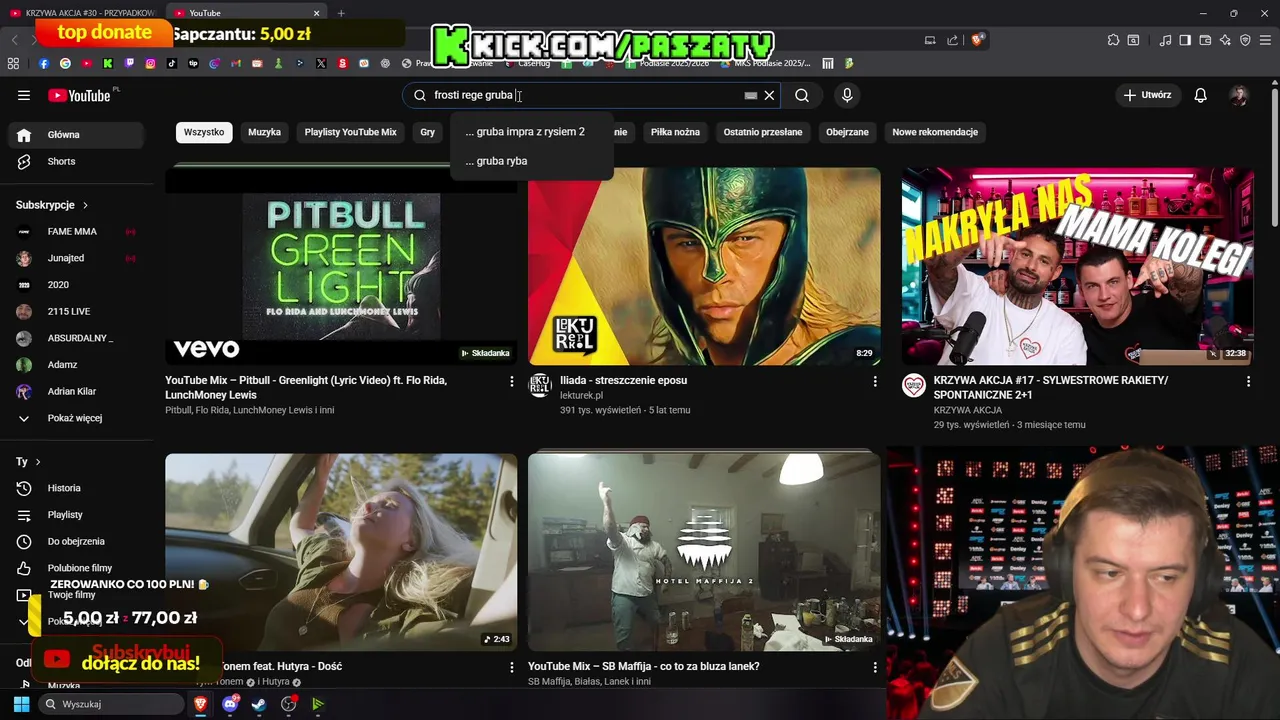Open 2115 LIVE subscription channel

77,312
